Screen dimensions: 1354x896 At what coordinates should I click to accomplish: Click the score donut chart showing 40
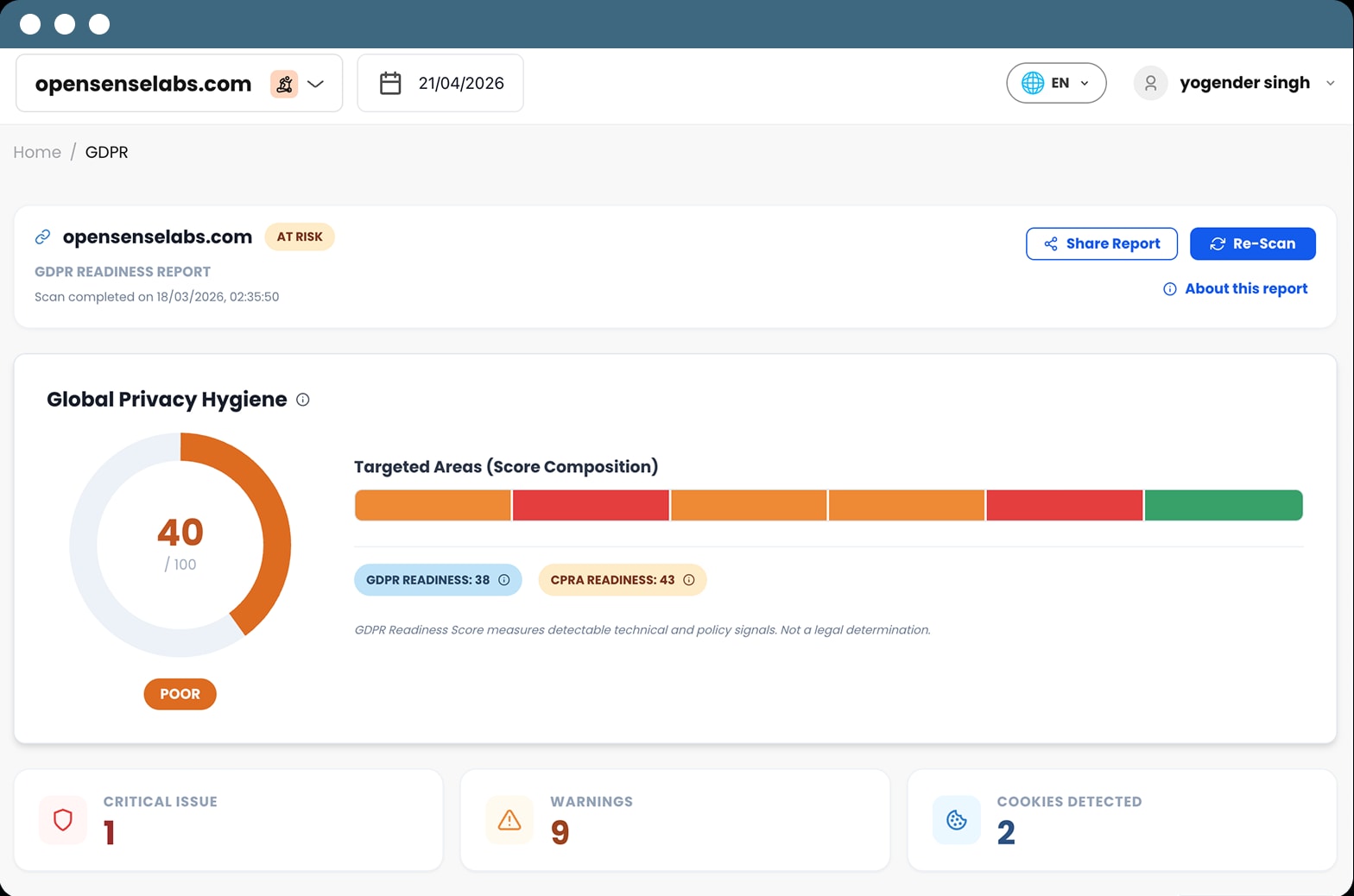click(180, 545)
